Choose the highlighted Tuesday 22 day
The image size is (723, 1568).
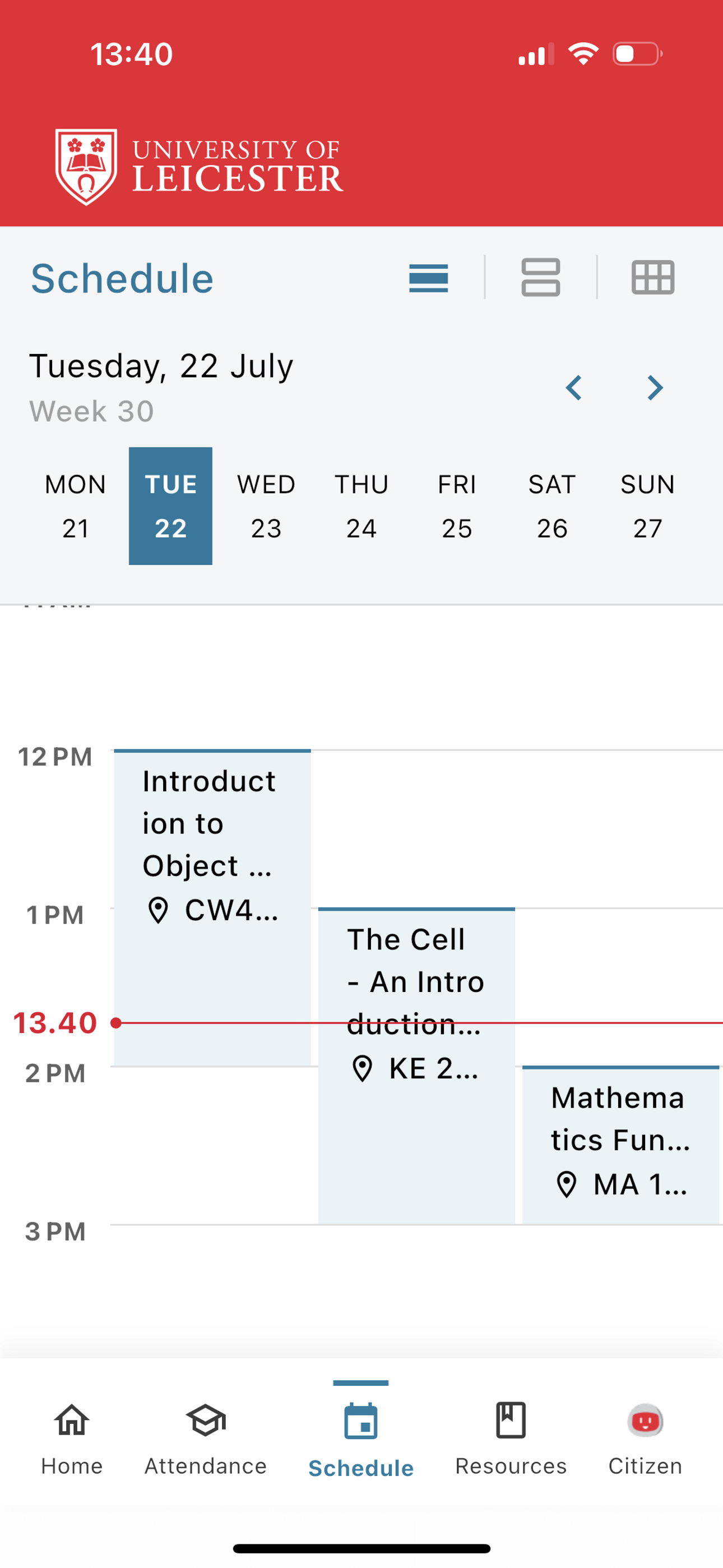coord(170,506)
